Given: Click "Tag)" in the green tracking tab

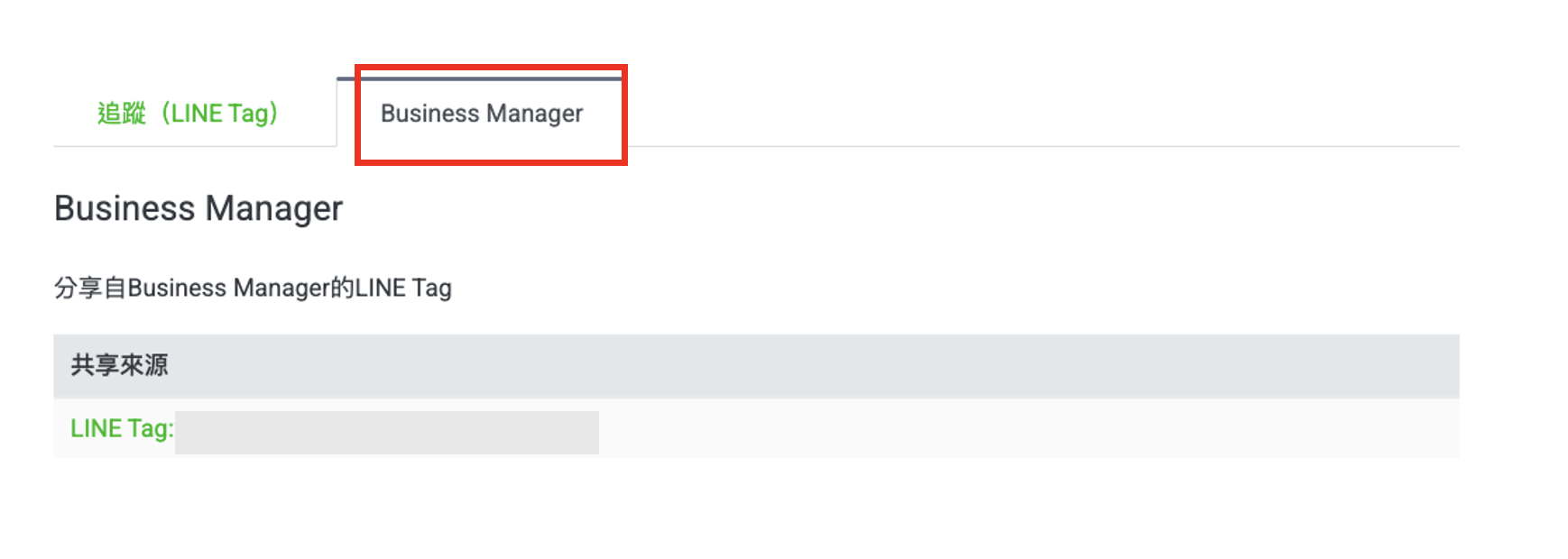Looking at the screenshot, I should click(253, 114).
